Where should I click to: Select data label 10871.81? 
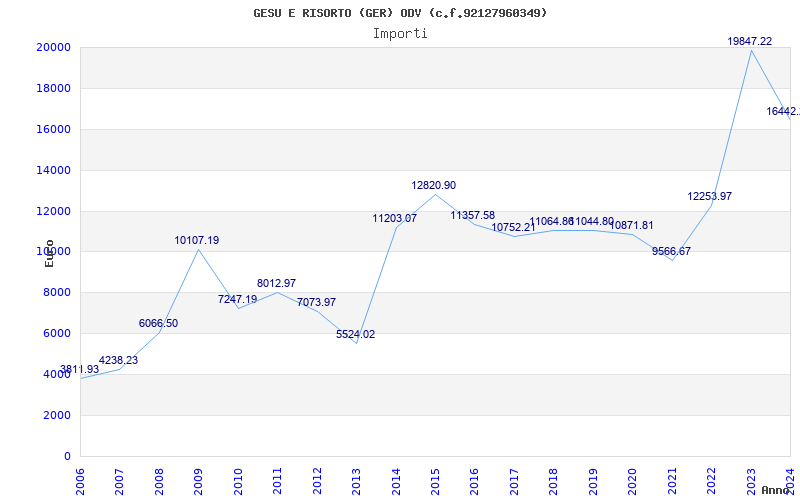(x=632, y=226)
